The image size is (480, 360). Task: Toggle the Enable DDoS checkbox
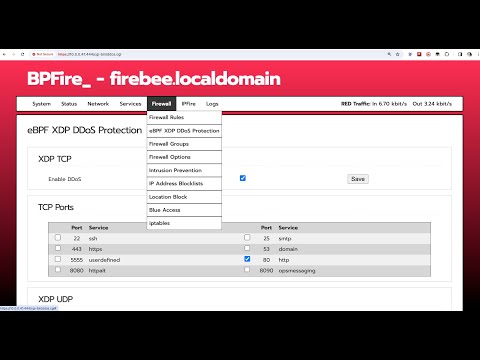(x=243, y=178)
